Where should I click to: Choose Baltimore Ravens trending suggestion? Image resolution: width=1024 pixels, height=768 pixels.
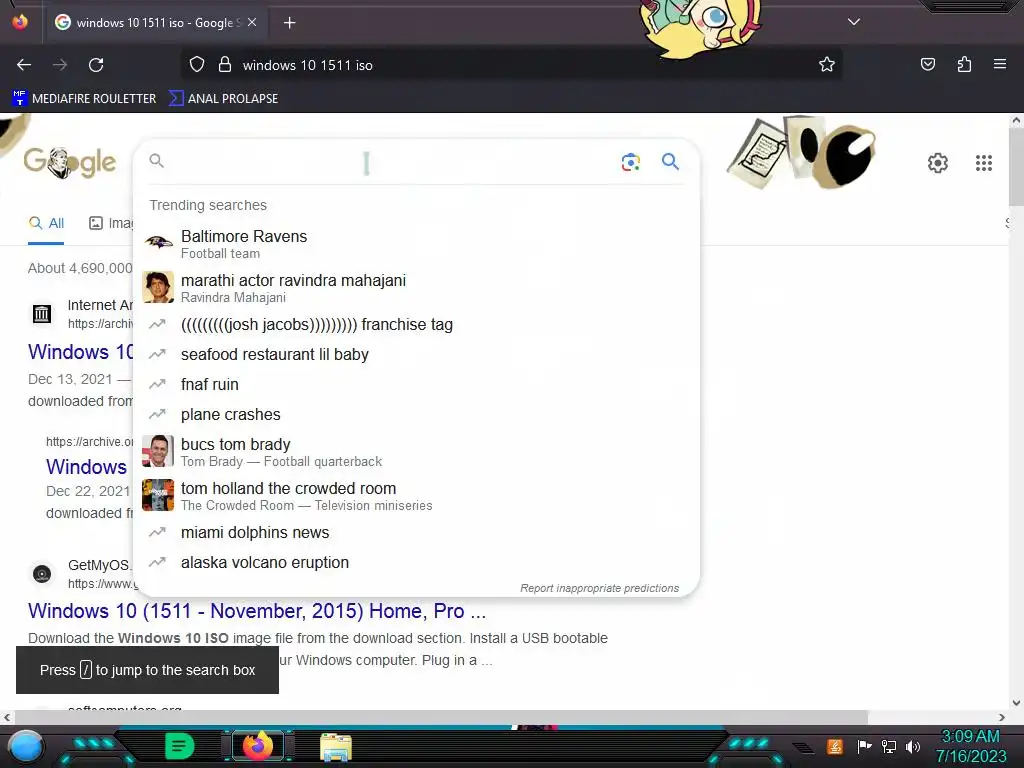point(416,244)
